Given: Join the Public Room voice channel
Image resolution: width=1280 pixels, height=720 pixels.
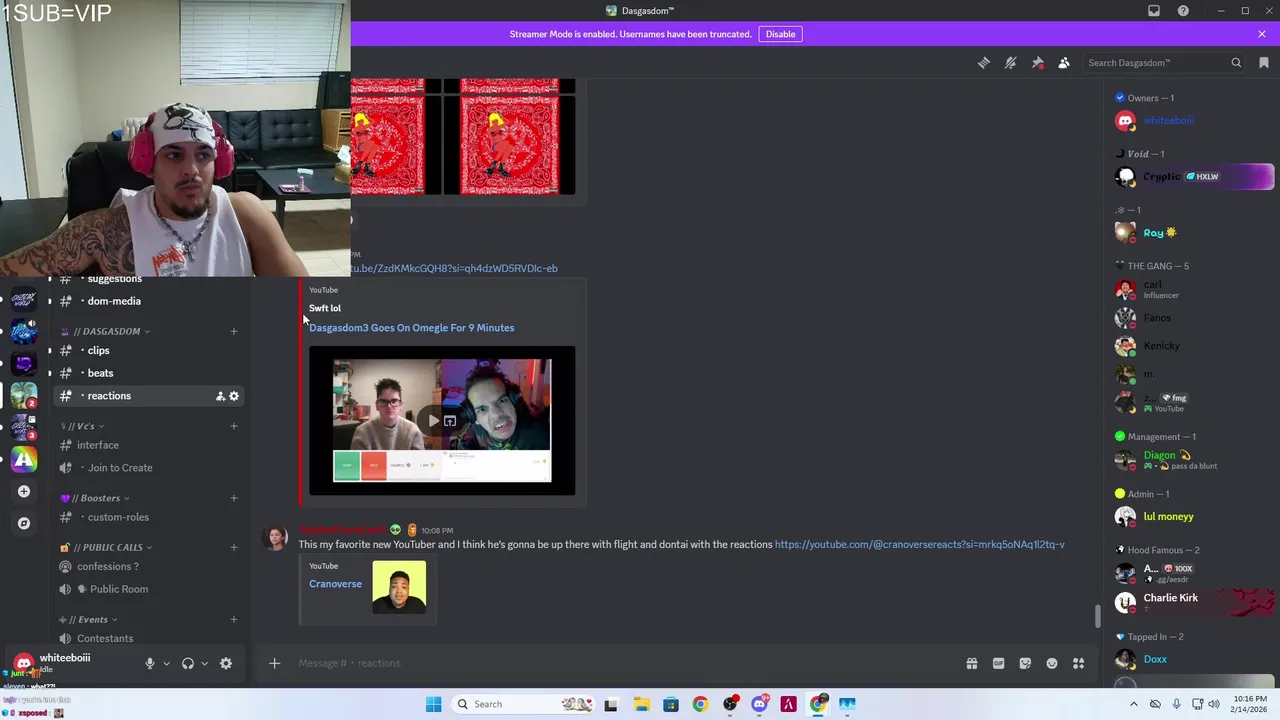Looking at the screenshot, I should pos(148,589).
